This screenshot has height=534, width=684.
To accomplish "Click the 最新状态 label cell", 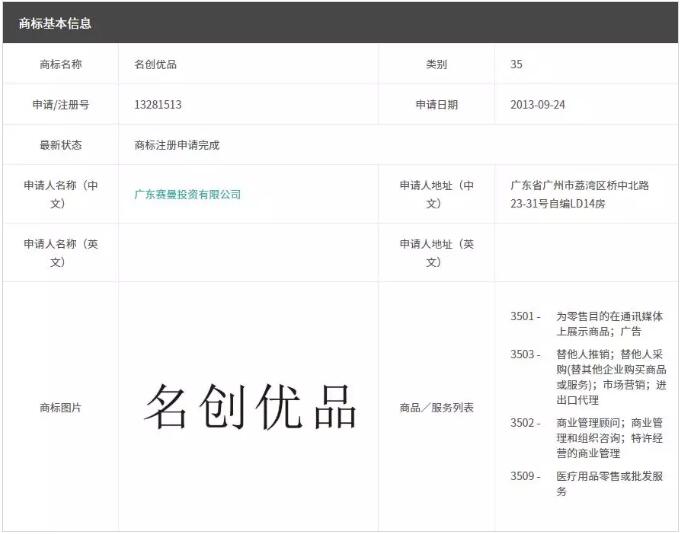I will pos(61,145).
